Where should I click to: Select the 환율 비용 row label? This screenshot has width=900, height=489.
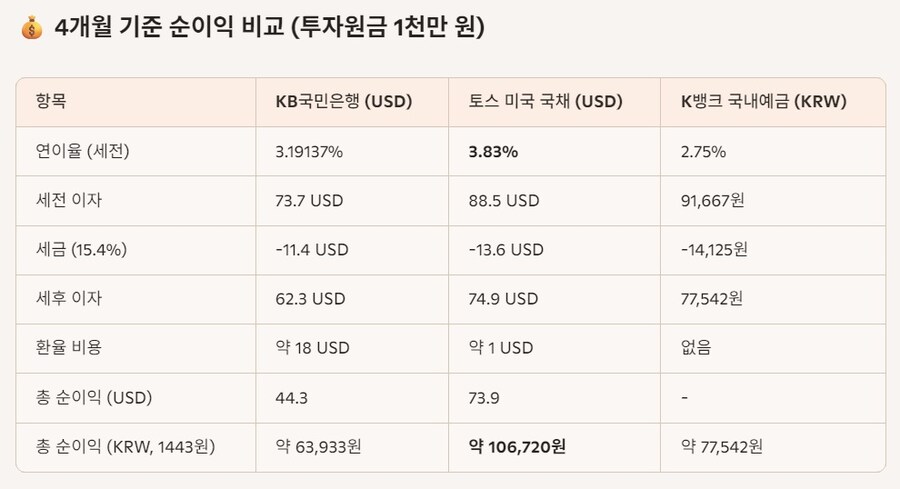pos(68,348)
